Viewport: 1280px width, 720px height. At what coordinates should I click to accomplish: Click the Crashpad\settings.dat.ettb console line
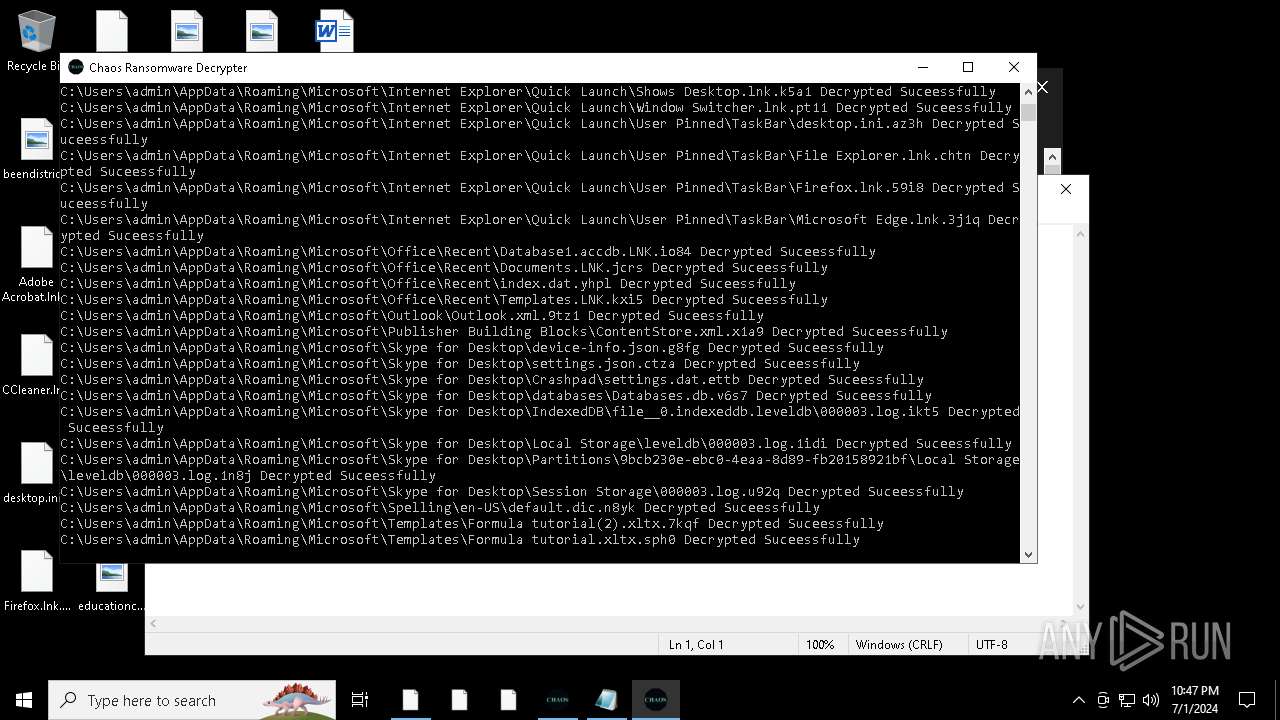[x=492, y=379]
